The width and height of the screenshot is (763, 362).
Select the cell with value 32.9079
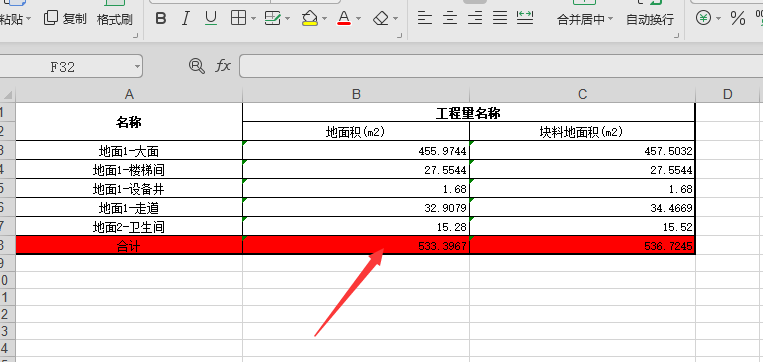[356, 207]
